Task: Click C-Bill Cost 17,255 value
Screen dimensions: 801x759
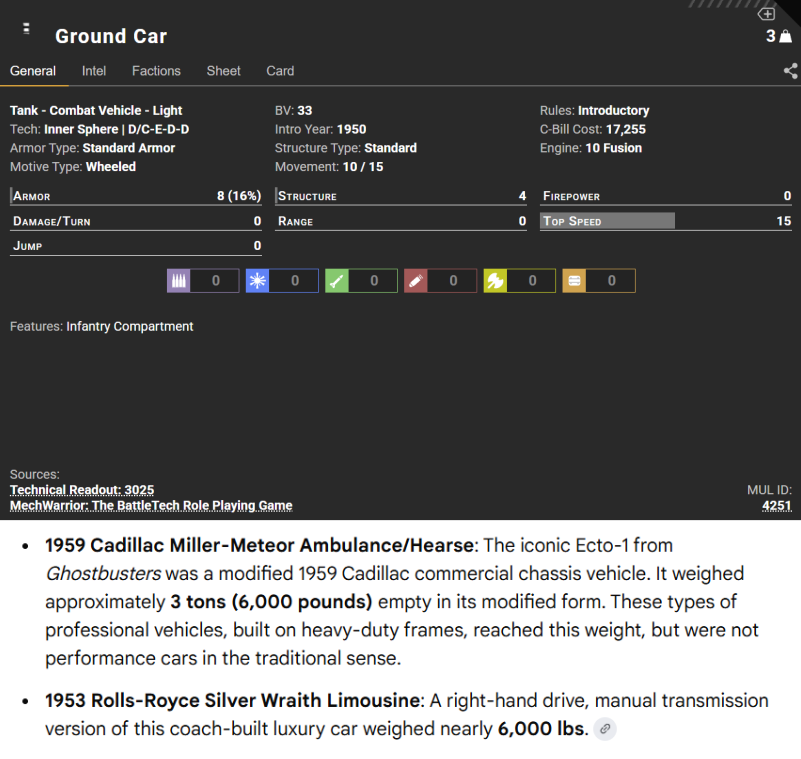Action: point(626,129)
